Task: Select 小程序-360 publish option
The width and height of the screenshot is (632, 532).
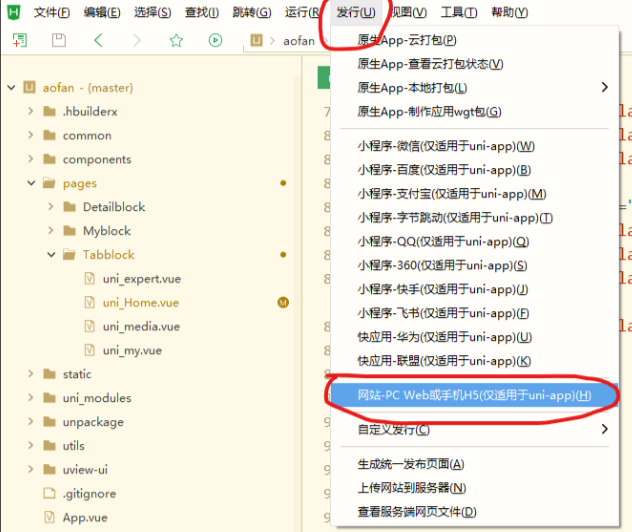Action: [x=474, y=265]
